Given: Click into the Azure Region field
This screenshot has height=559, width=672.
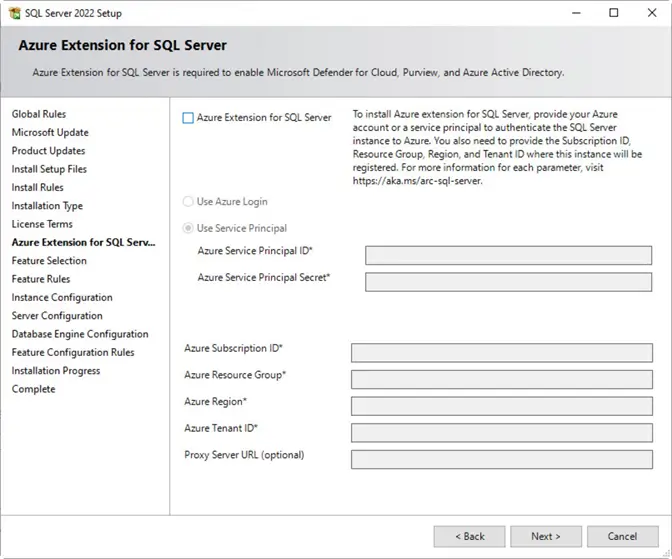Looking at the screenshot, I should coord(501,405).
